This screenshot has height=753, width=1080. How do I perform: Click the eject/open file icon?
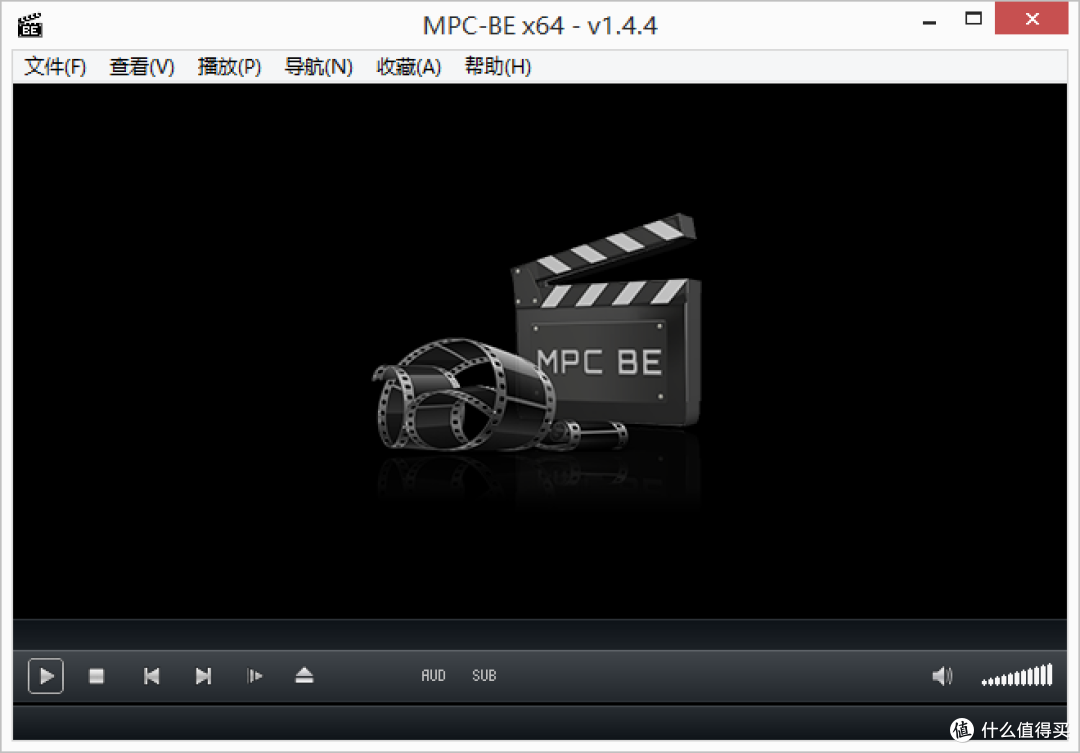(304, 676)
